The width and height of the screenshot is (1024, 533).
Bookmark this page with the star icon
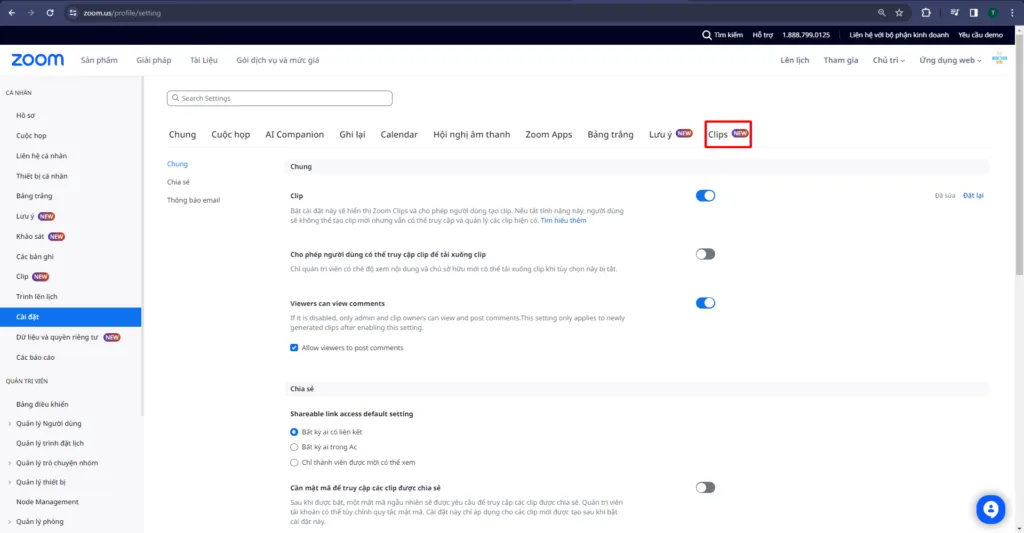tap(899, 13)
